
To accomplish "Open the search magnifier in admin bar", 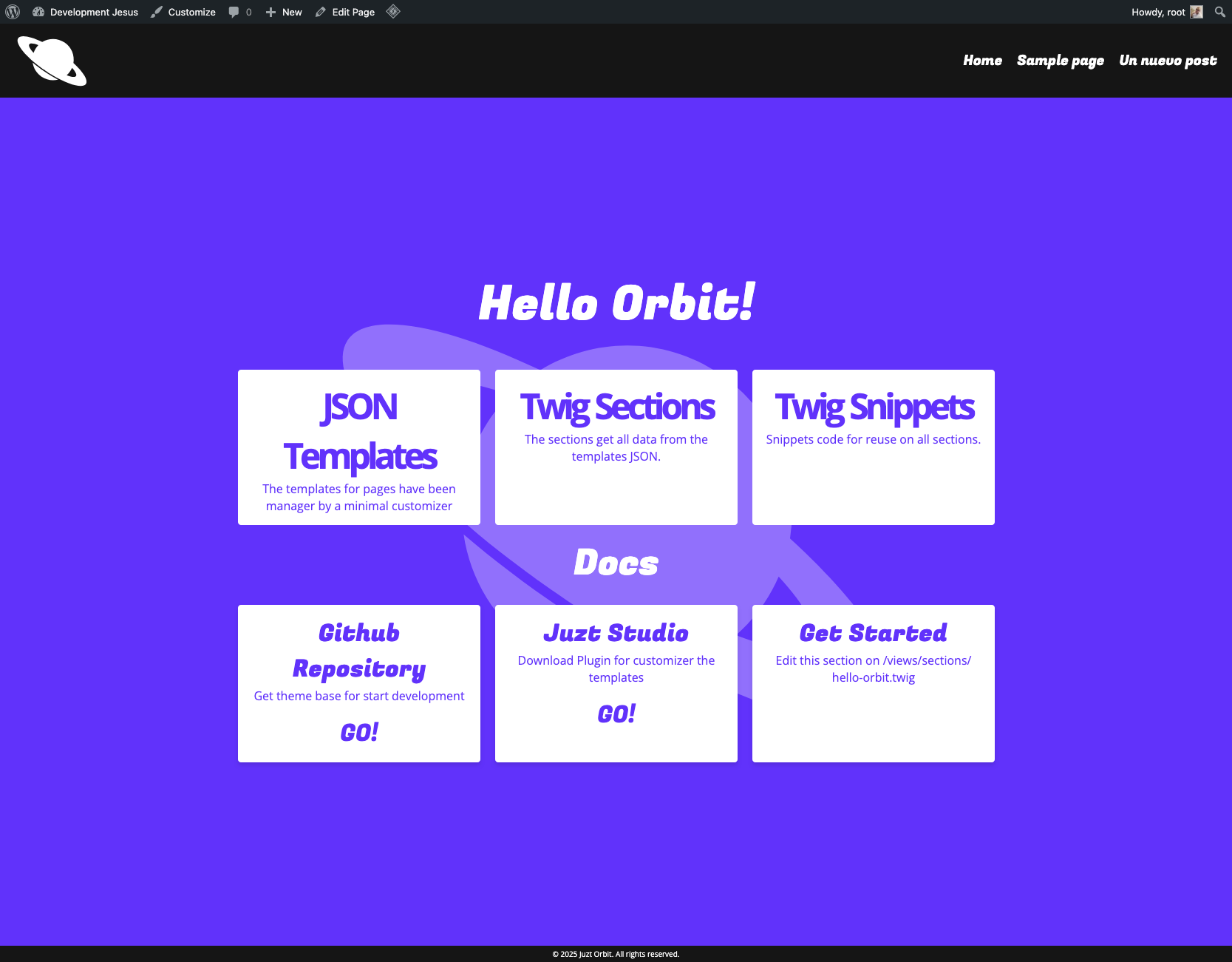I will tap(1219, 12).
